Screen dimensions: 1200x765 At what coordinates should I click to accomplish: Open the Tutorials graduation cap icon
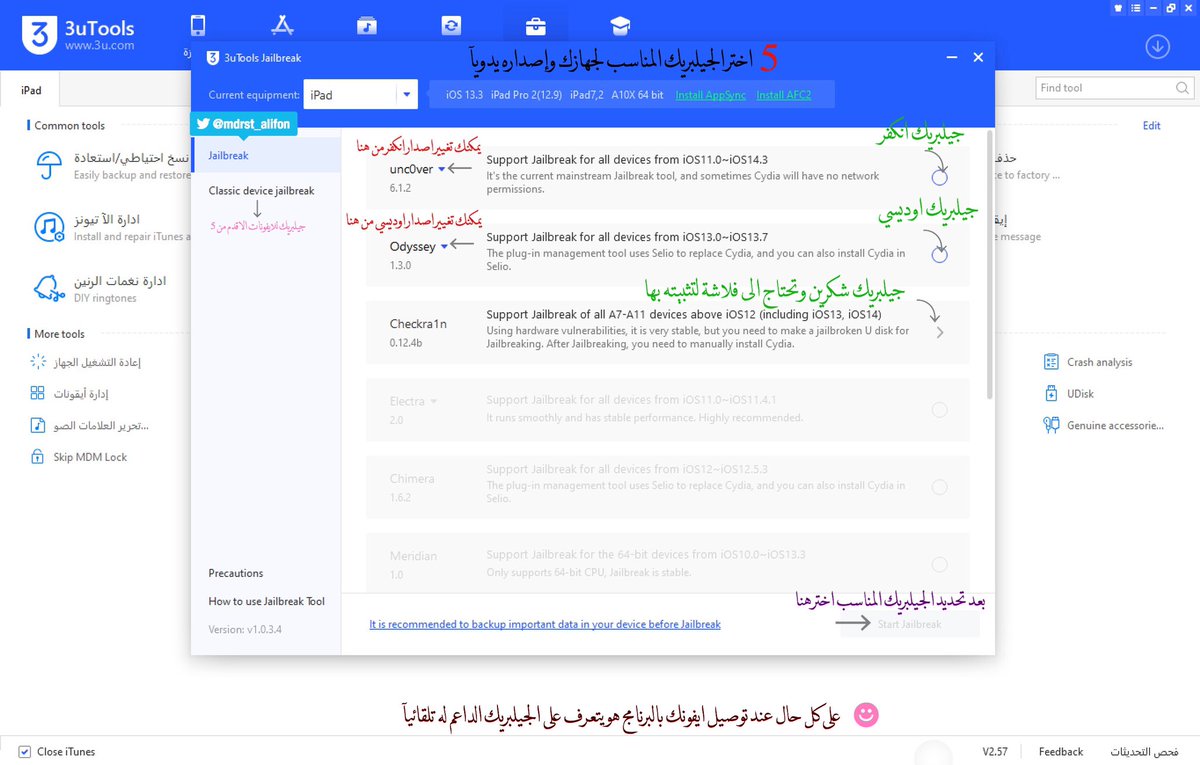(x=621, y=26)
